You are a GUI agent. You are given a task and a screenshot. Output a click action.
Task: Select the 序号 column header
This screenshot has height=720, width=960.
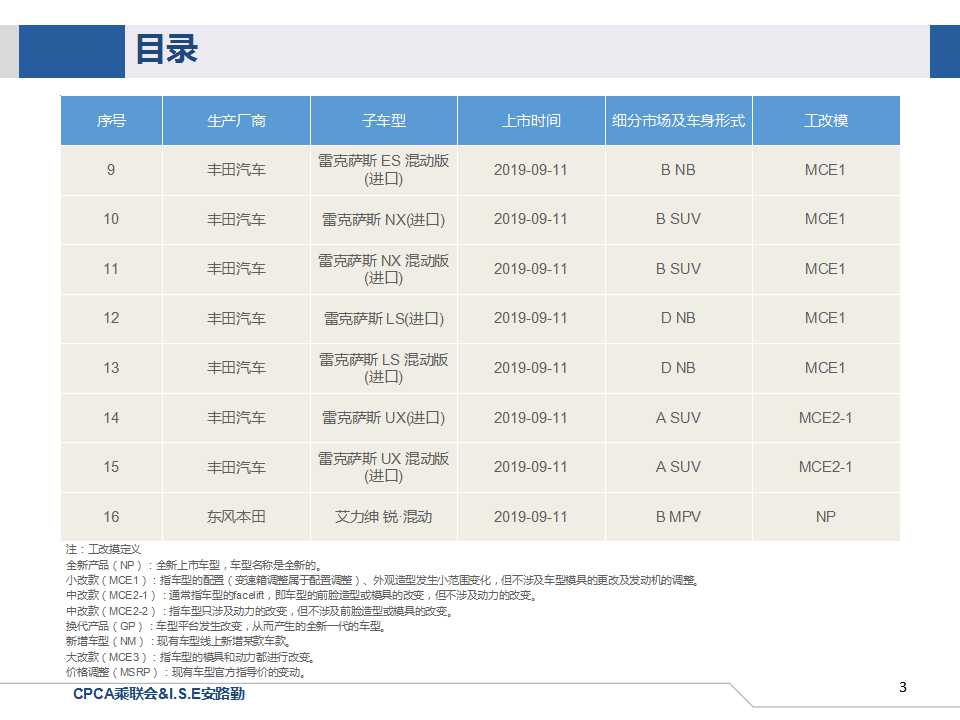tap(111, 121)
